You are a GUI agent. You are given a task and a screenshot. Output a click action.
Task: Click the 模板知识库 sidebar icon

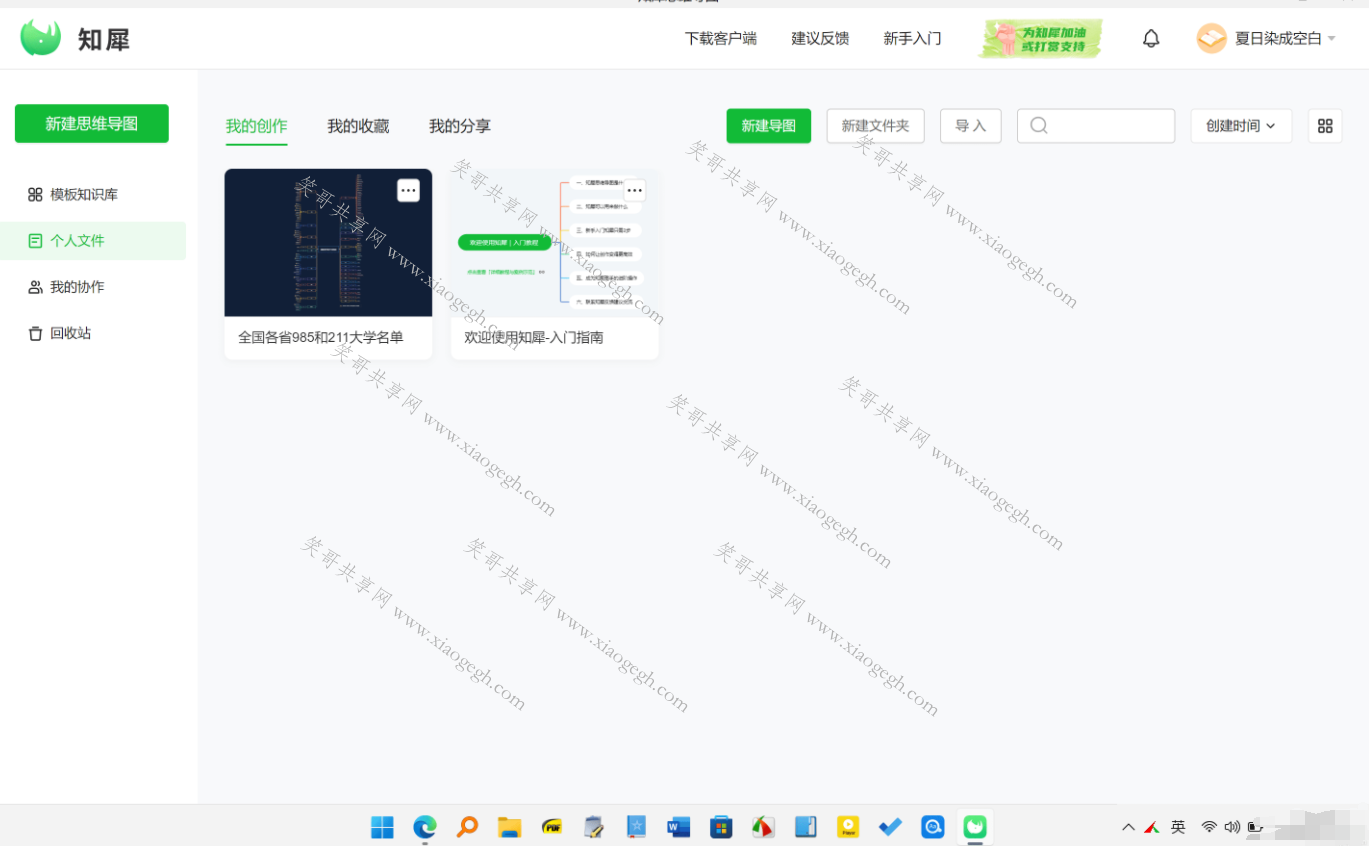(35, 195)
